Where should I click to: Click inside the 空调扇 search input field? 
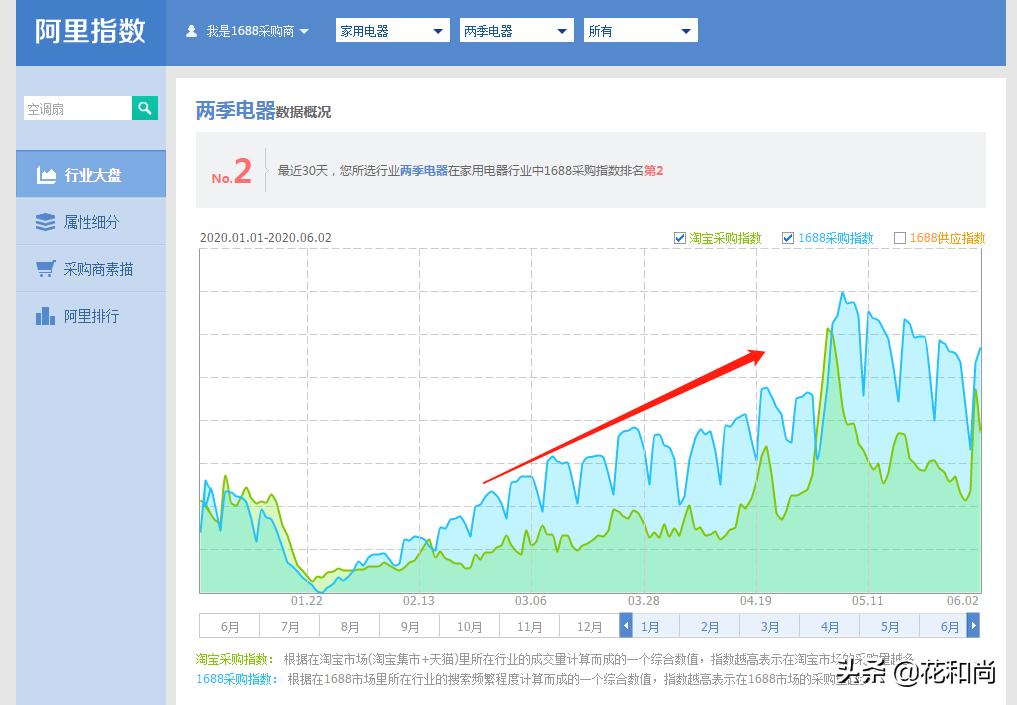(77, 107)
